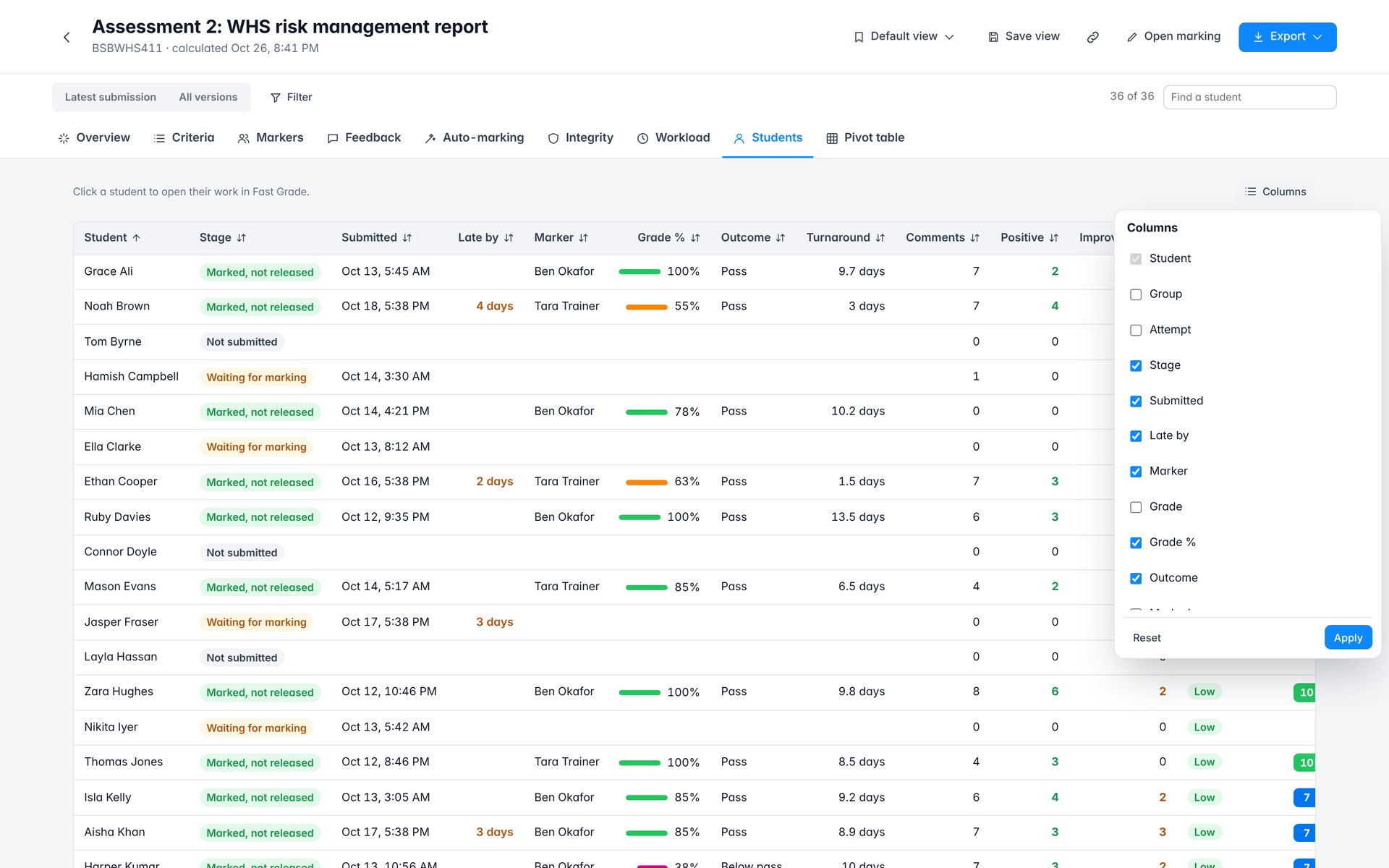The image size is (1389, 868).
Task: Go back using the left chevron arrow
Action: click(x=67, y=37)
